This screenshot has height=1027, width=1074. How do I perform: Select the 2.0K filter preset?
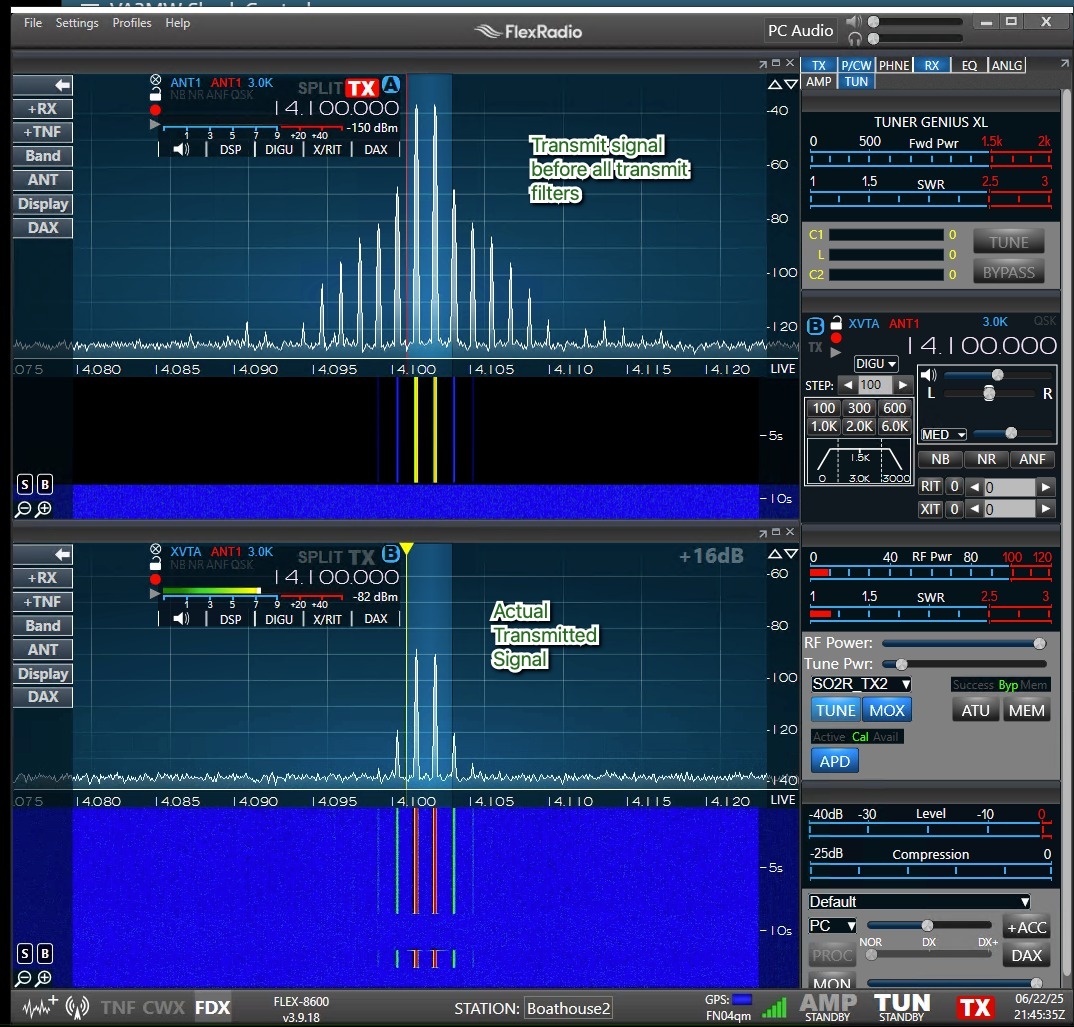859,426
